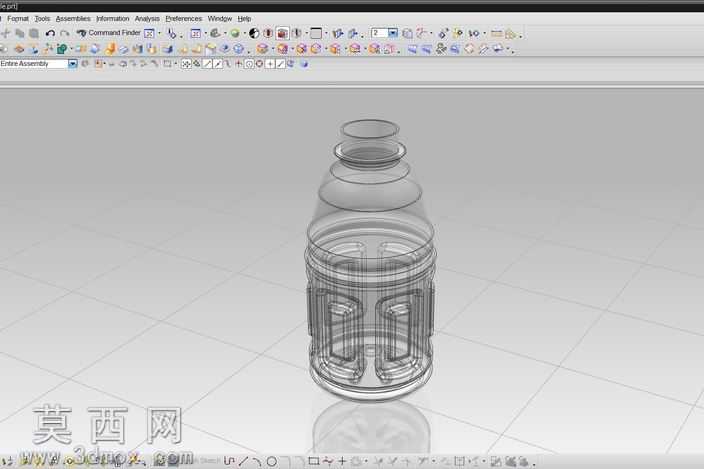Screen dimensions: 704x469
Task: Click the red-and-orange cube icon with arrow
Action: tap(282, 49)
